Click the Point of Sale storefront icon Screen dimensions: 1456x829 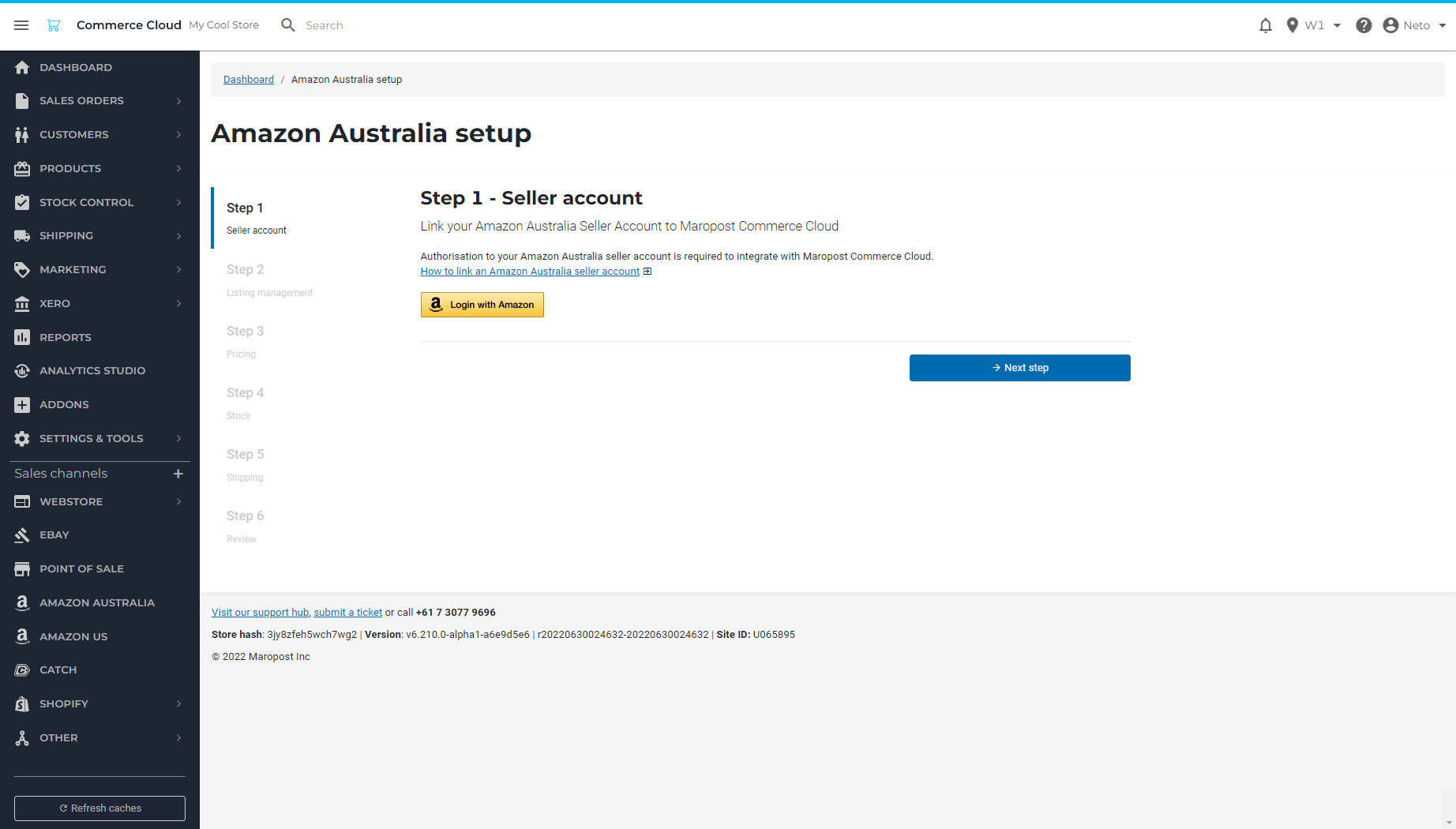point(22,569)
